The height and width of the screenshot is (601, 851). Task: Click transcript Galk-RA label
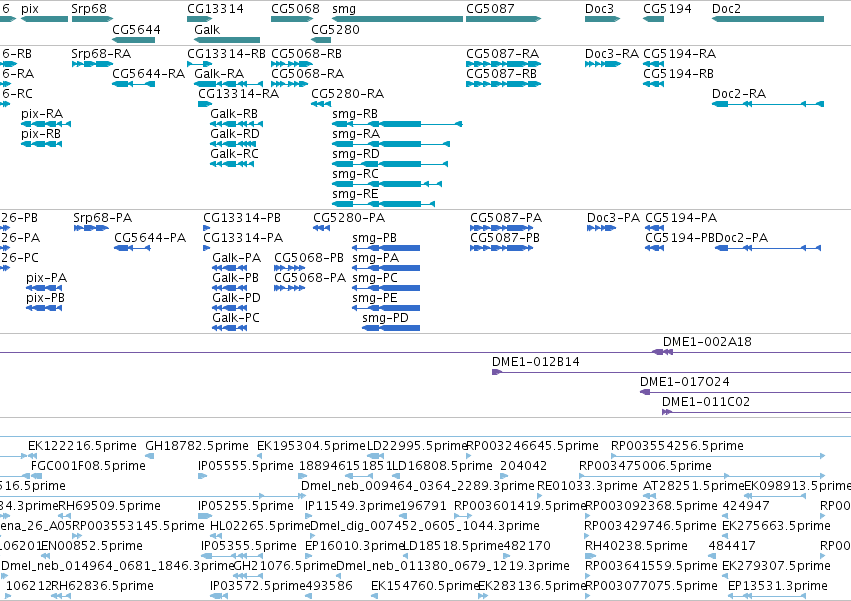point(219,74)
